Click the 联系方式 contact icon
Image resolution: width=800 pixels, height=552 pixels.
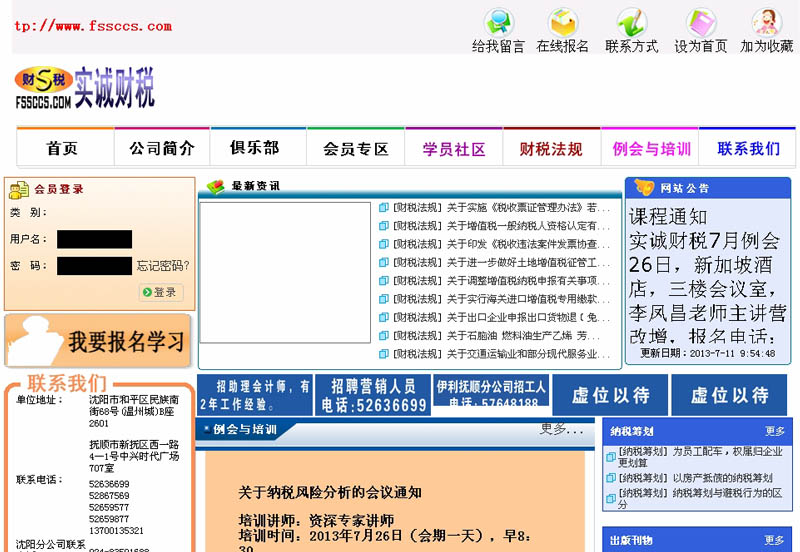[631, 23]
